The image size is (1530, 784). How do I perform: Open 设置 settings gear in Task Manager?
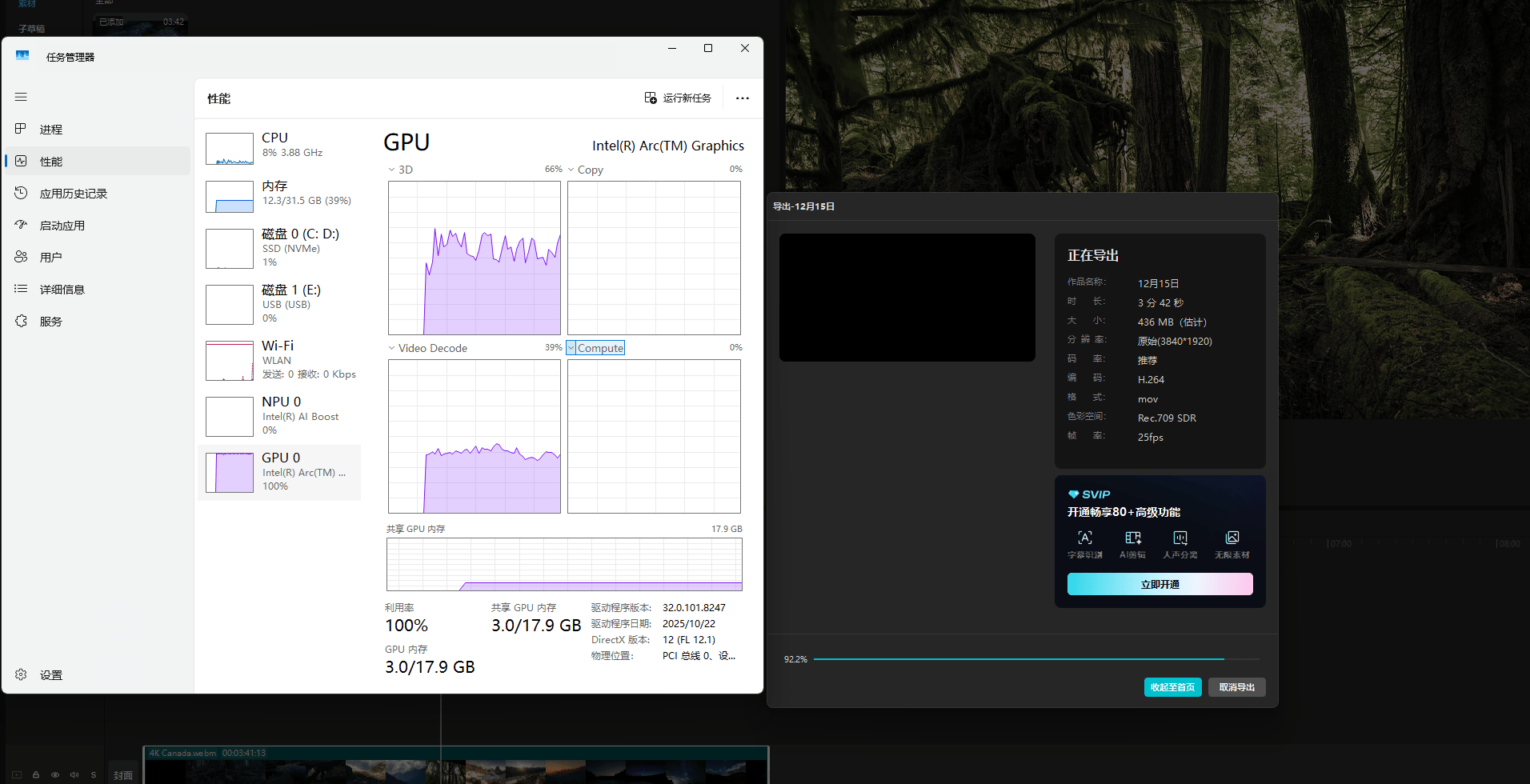pos(22,674)
